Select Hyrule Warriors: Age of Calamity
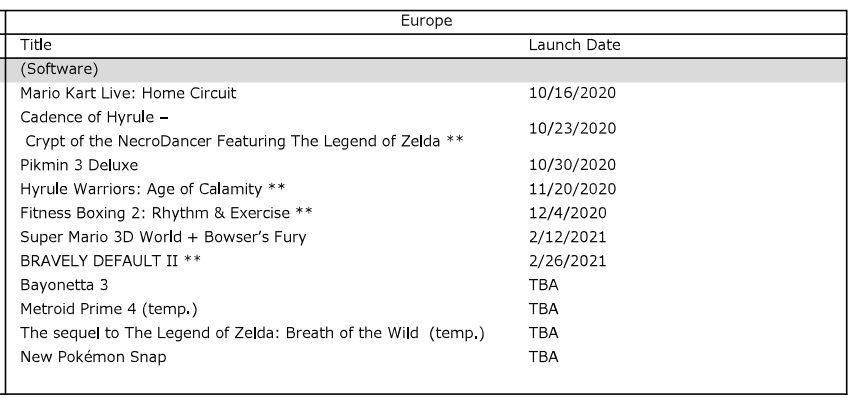856x398 pixels. click(153, 189)
